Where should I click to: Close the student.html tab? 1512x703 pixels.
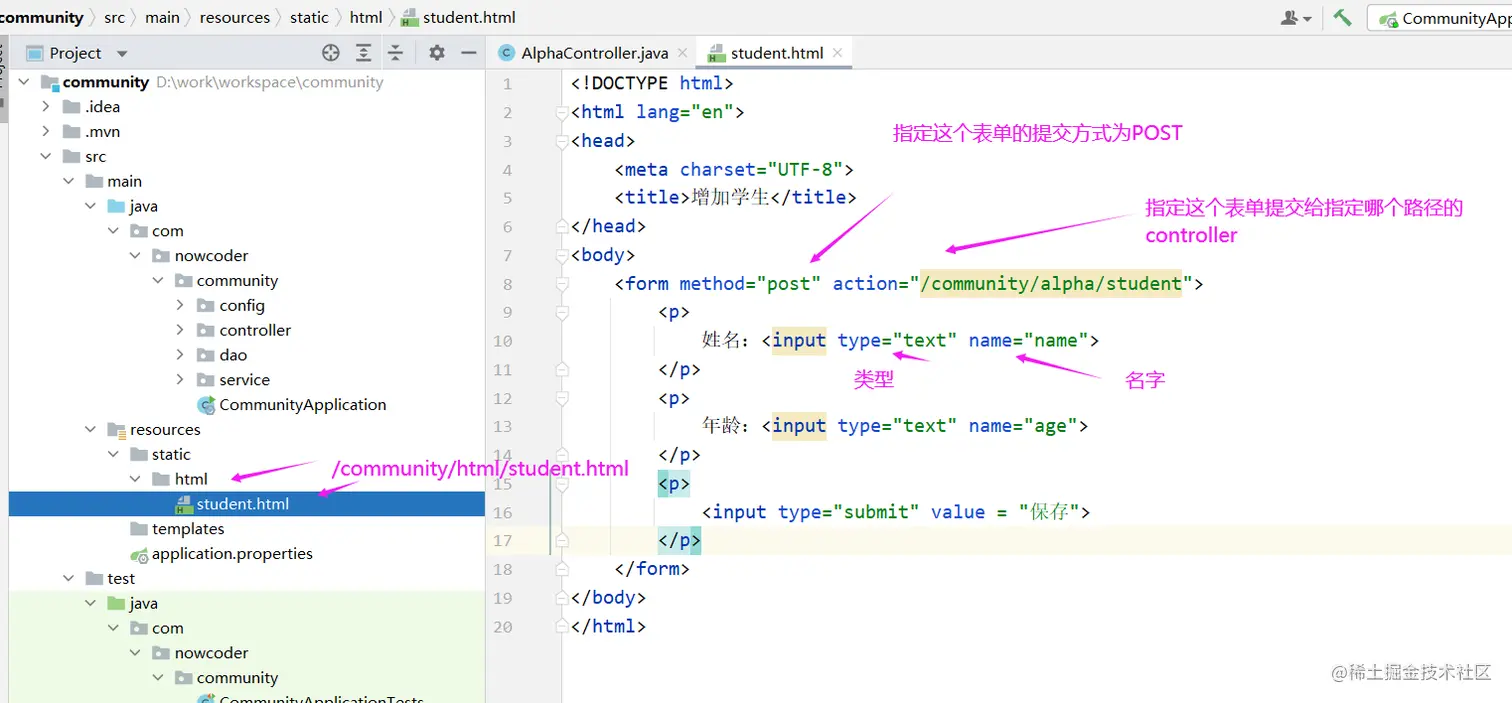[x=837, y=53]
